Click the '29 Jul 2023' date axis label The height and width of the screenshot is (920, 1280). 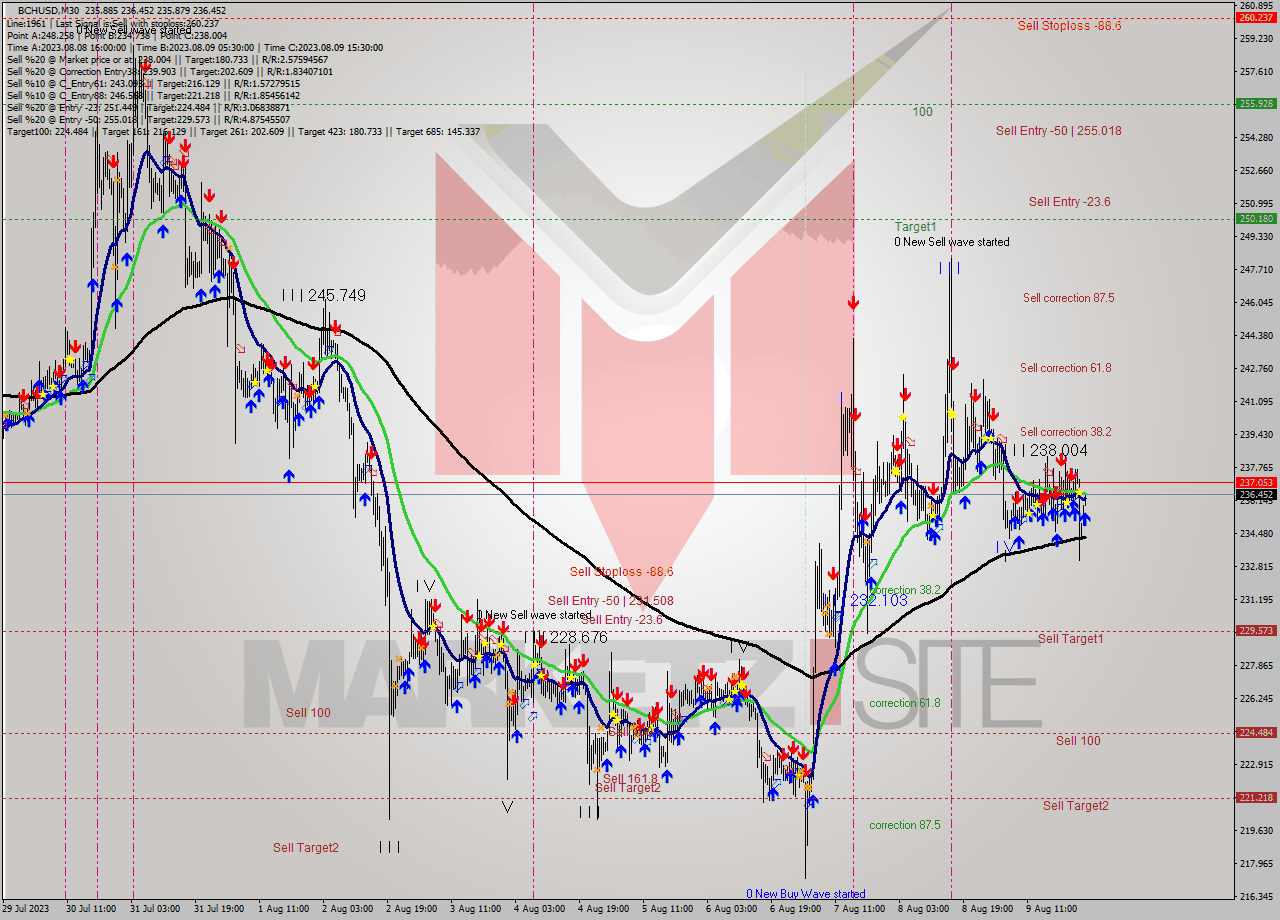[x=25, y=909]
